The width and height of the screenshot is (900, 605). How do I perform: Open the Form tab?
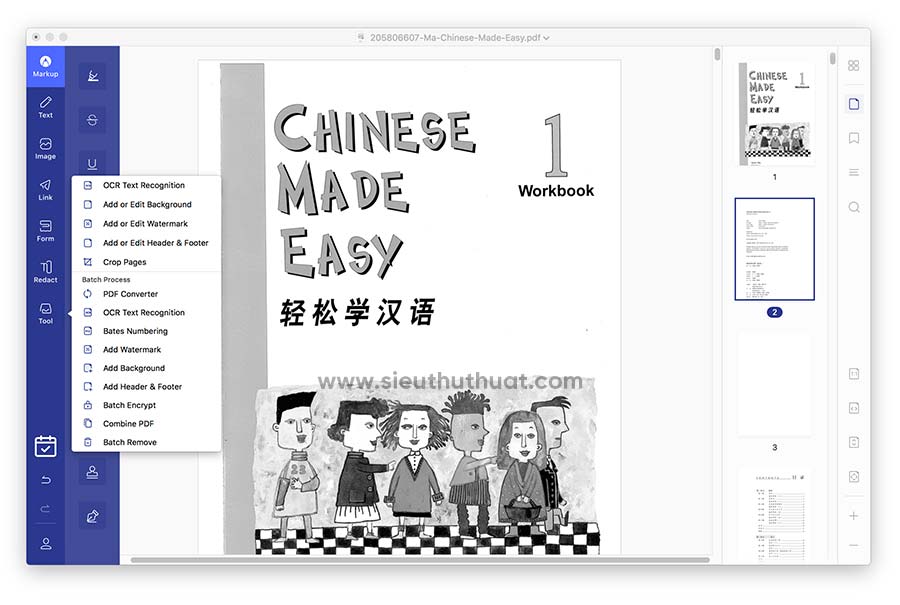point(45,231)
